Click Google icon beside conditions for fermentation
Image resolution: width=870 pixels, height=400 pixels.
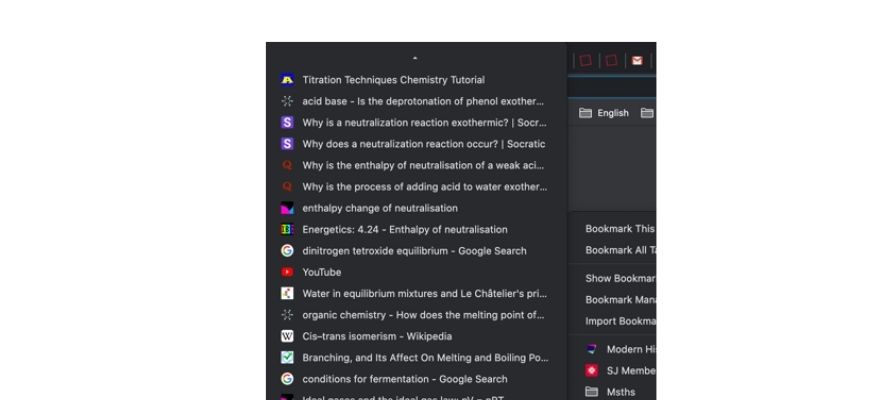coord(287,379)
